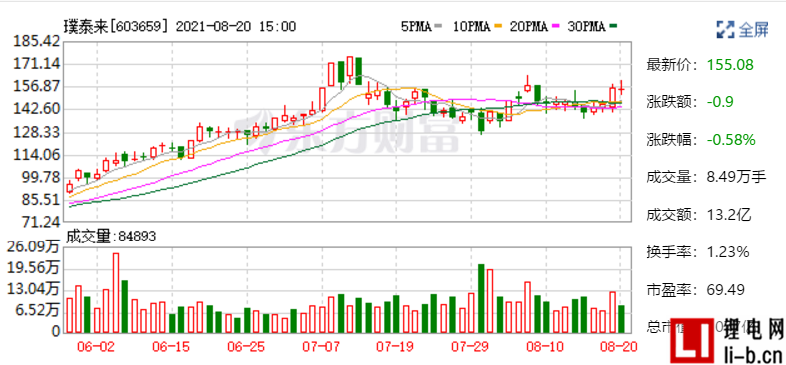The height and width of the screenshot is (365, 786).
Task: Select the 30PMA legend label
Action: pos(587,27)
